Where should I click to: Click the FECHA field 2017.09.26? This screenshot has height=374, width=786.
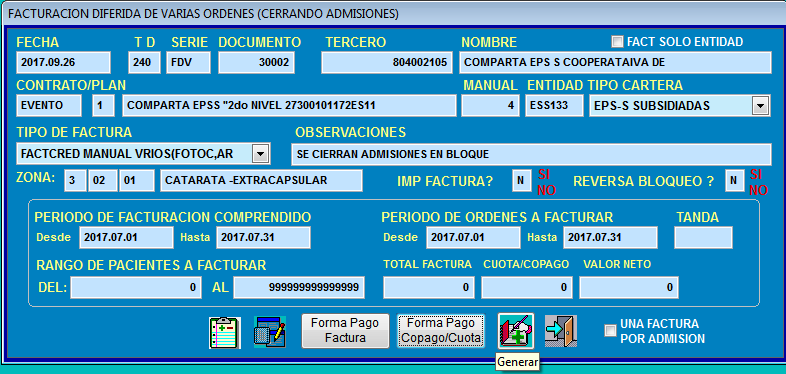point(63,63)
